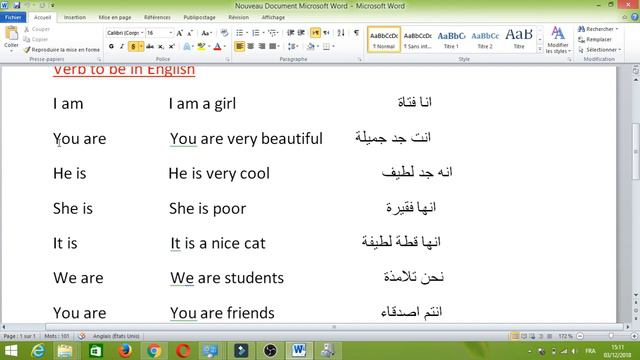Open line spacing dropdown
The height and width of the screenshot is (360, 640).
[293, 47]
